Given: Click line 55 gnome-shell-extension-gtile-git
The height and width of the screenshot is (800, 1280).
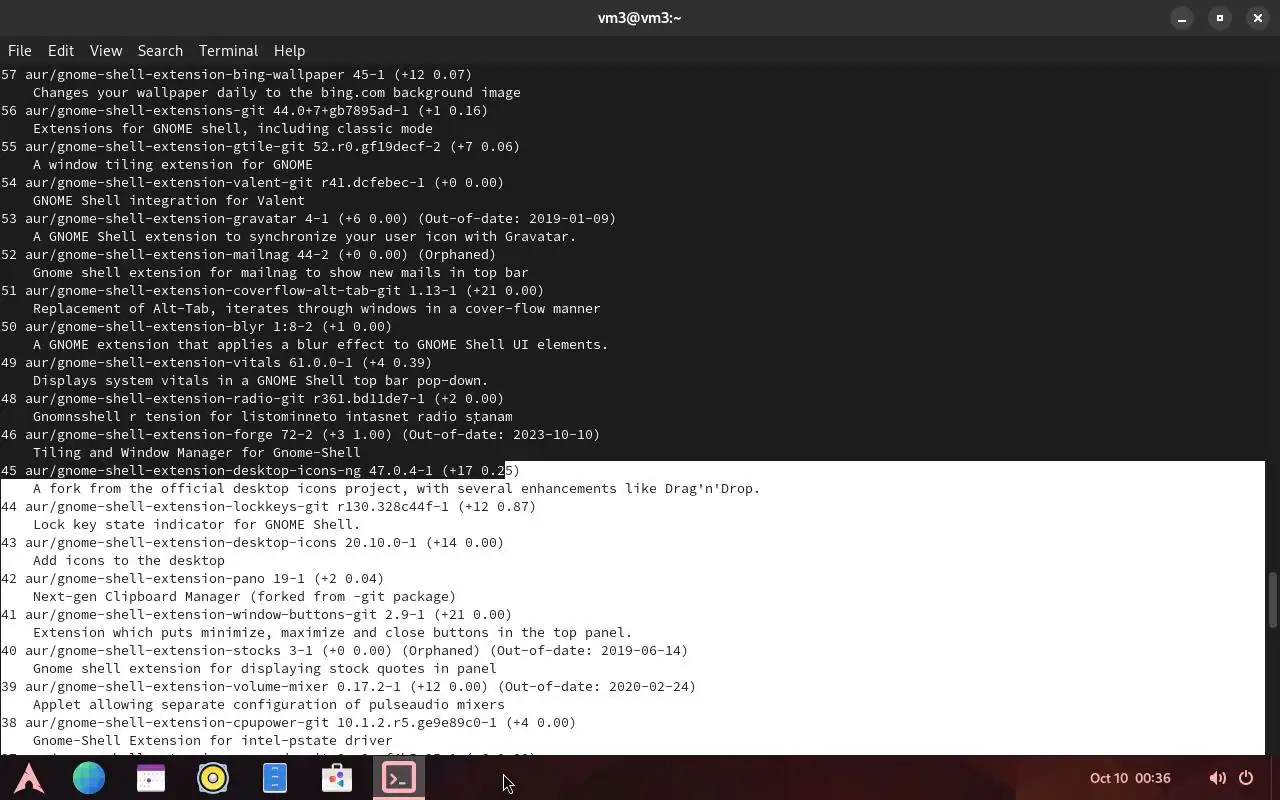Looking at the screenshot, I should (260, 147).
